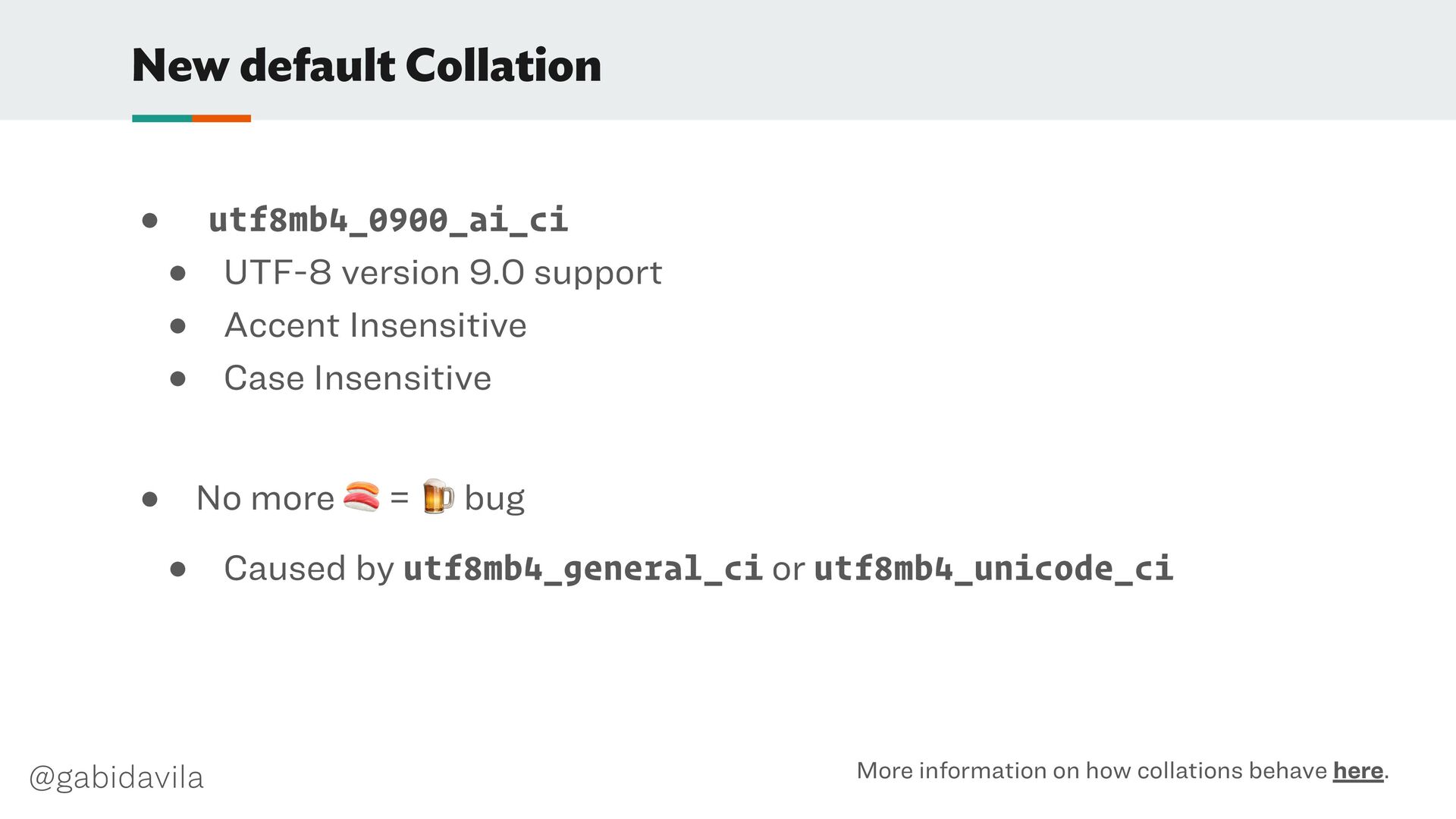
Task: Click the utf8mb4_0900_ai_ci code text
Action: click(388, 220)
